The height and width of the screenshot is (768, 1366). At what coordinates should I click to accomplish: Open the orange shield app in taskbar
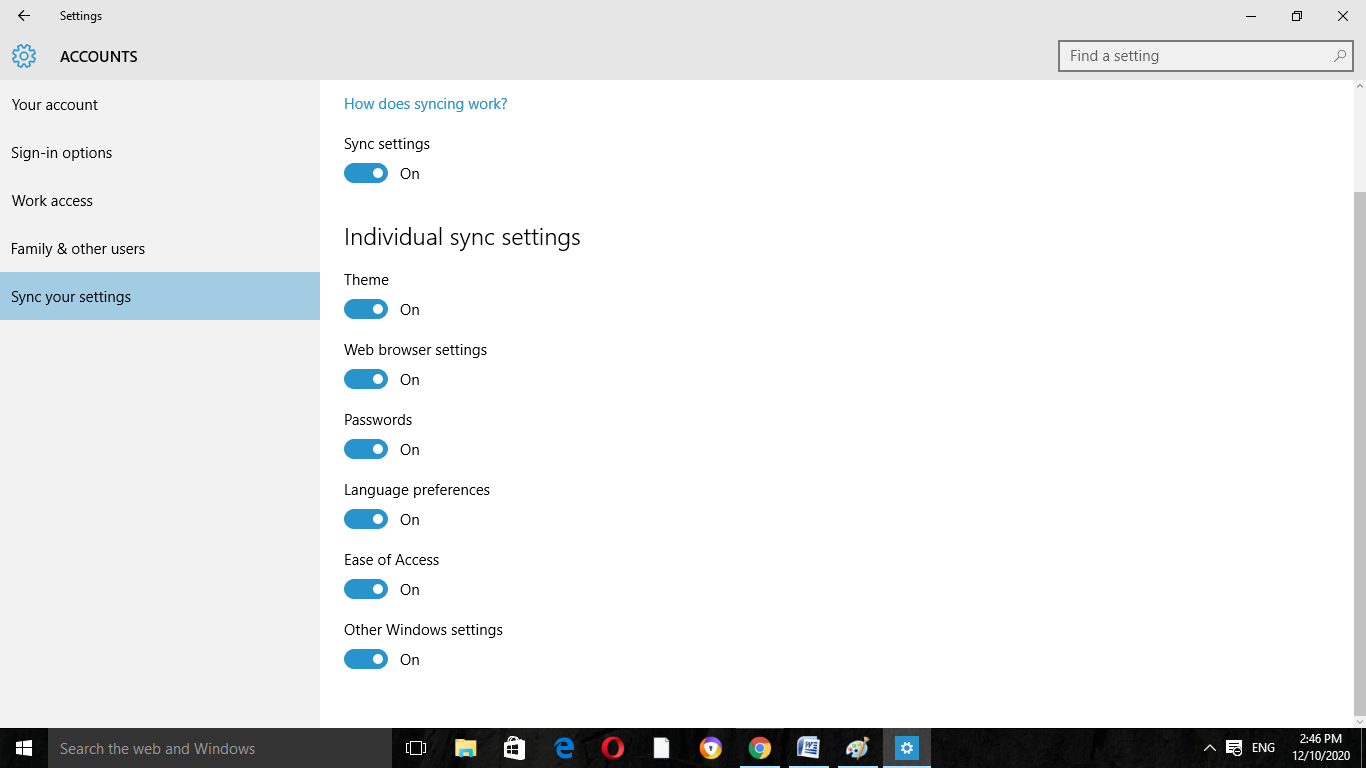click(x=711, y=748)
